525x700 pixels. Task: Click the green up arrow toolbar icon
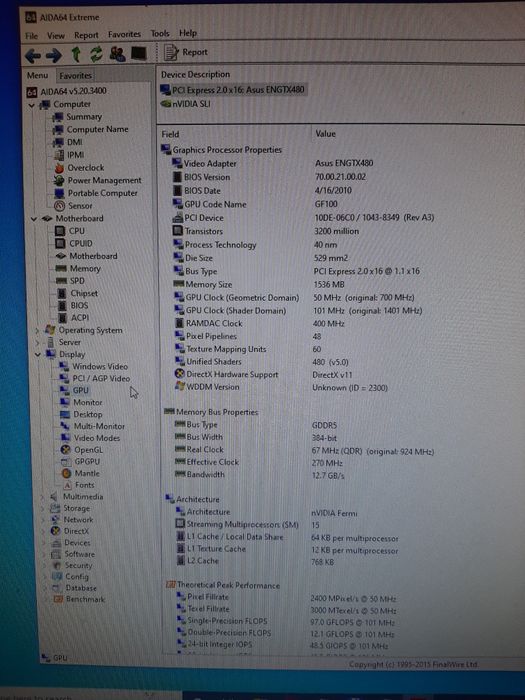point(76,54)
